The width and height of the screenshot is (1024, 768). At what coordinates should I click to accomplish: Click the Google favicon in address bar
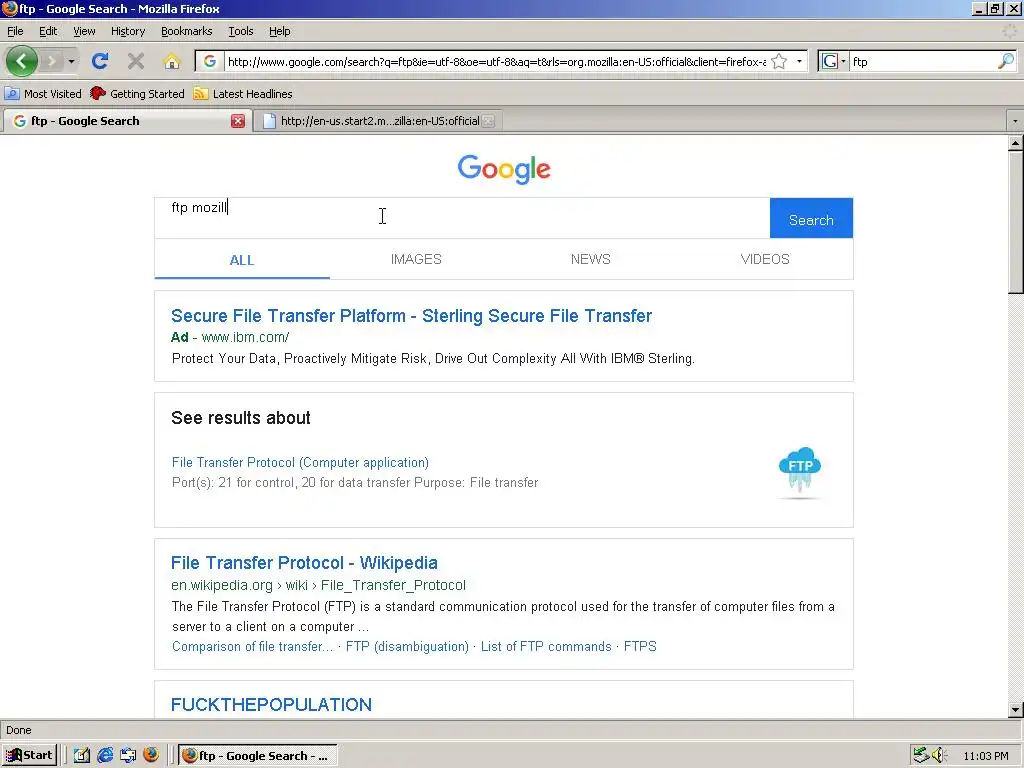210,61
